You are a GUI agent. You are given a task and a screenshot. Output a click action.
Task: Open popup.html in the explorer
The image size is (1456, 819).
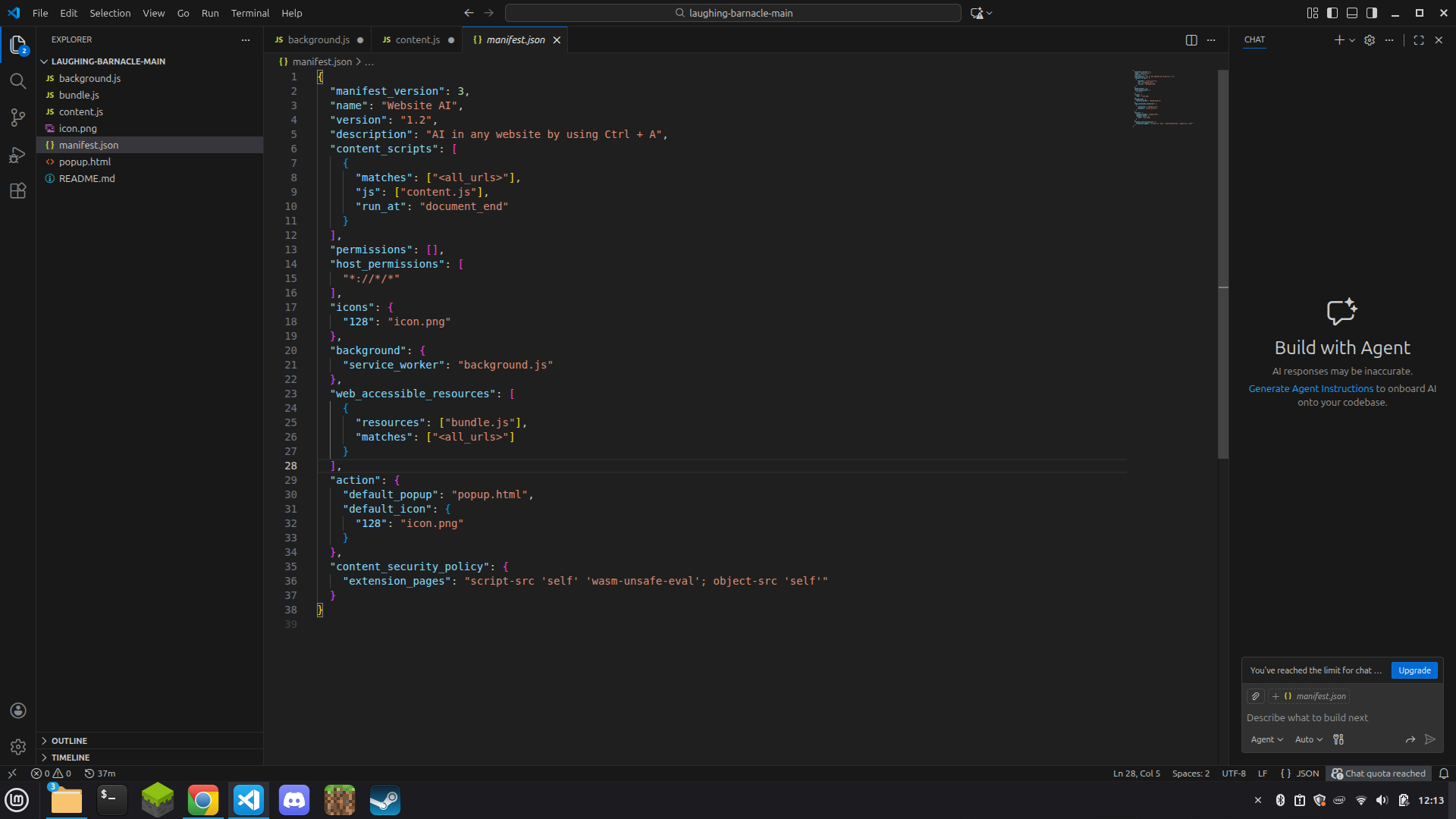click(85, 162)
